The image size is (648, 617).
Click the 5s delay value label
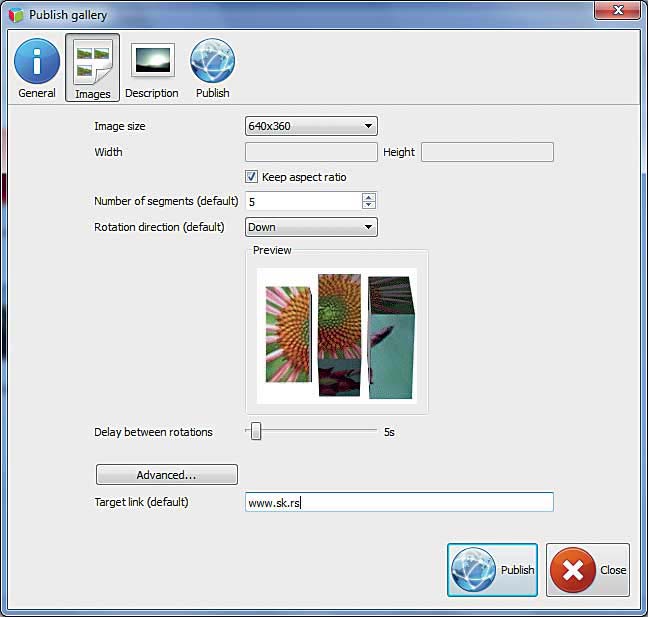point(389,432)
